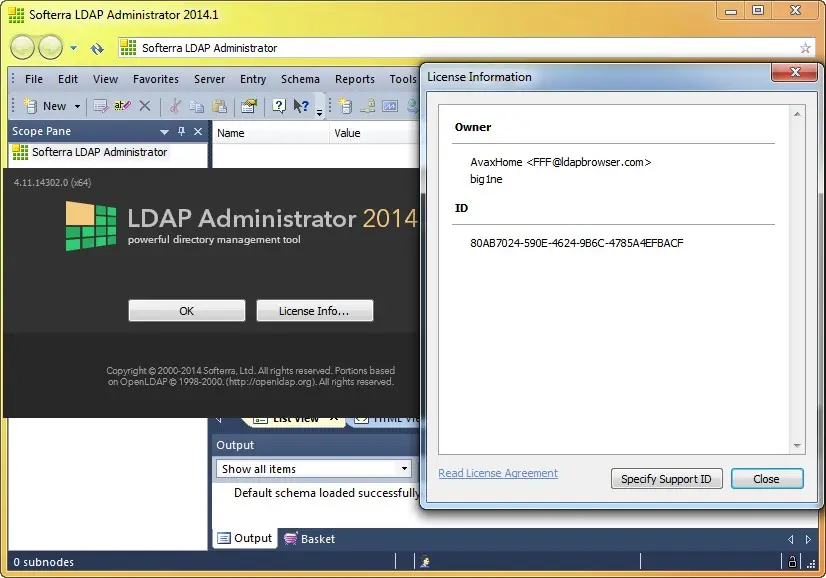The image size is (826, 578).
Task: Click the Help question mark icon
Action: (x=279, y=106)
